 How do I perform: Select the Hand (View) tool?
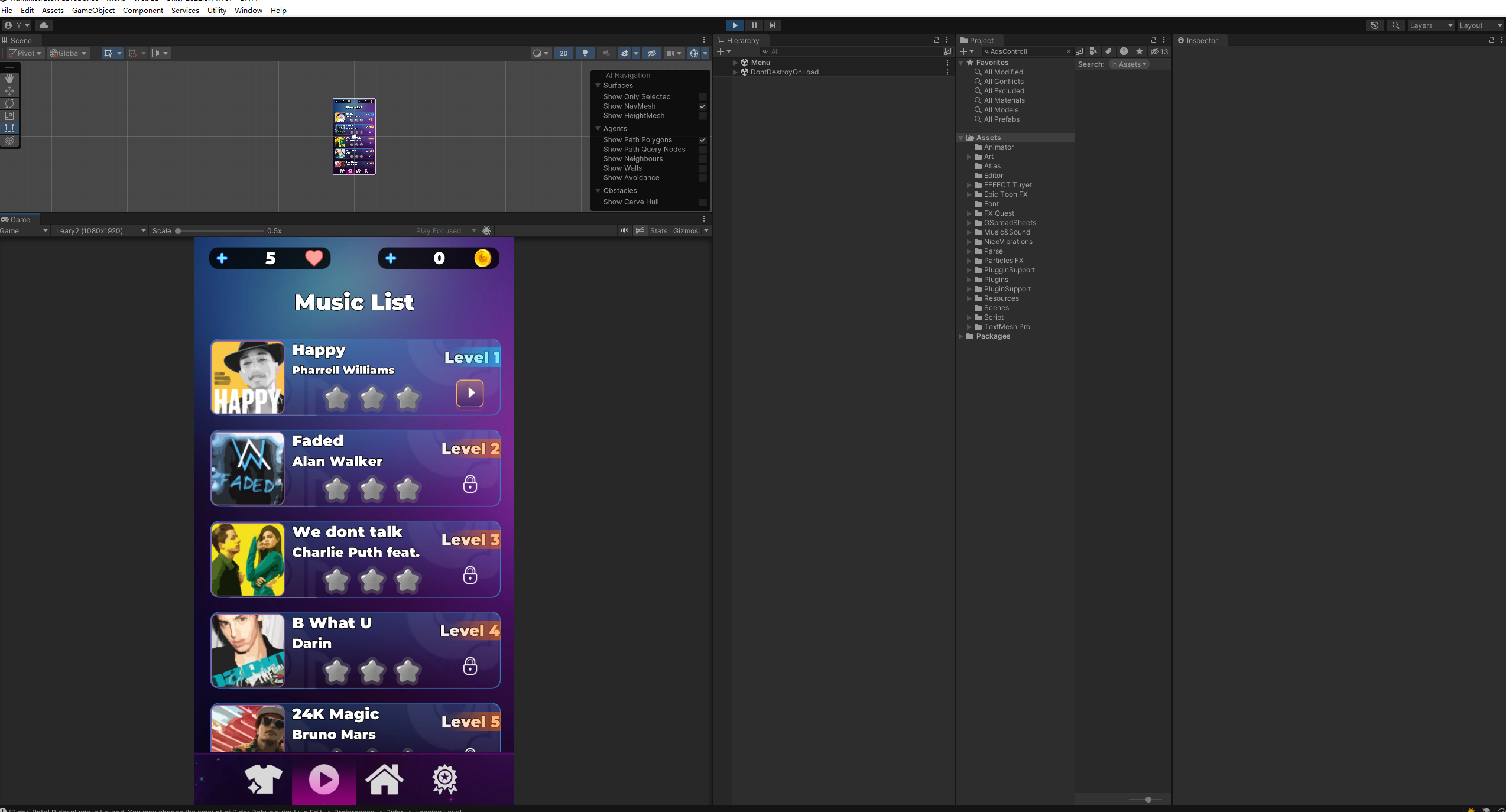coord(9,79)
